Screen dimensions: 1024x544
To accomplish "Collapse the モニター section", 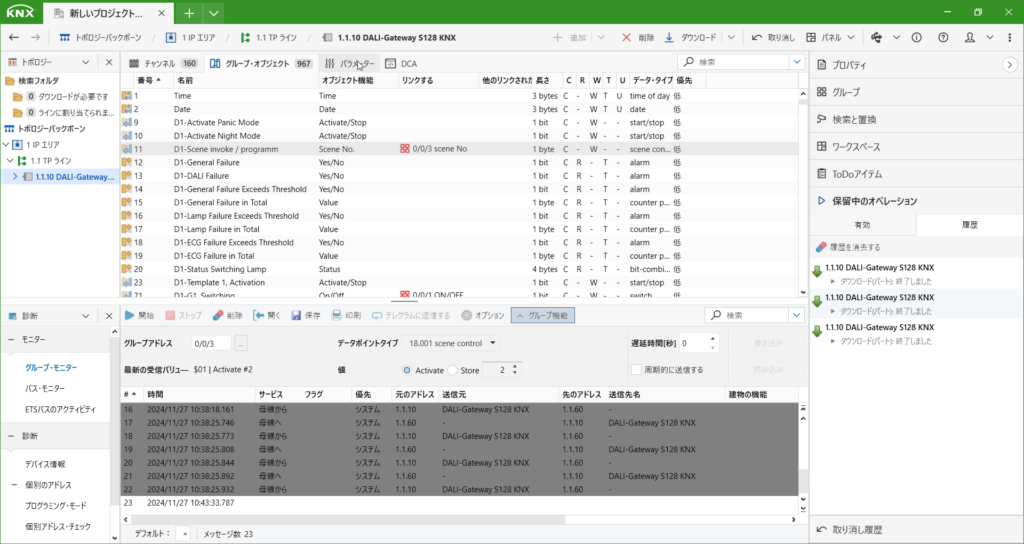I will click(12, 340).
